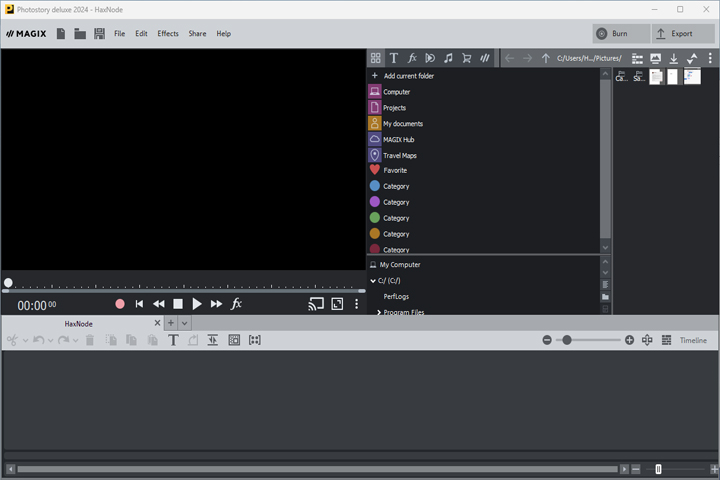The height and width of the screenshot is (480, 720).
Task: Open the Import tab with grid icon
Action: click(376, 58)
